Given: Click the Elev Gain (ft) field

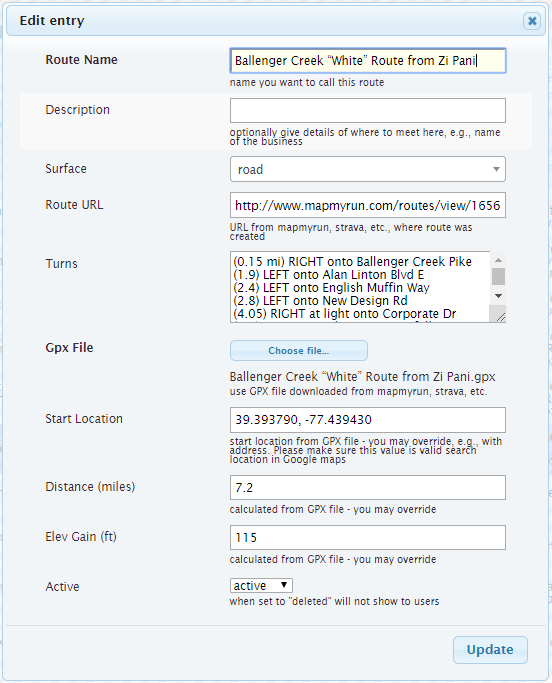Looking at the screenshot, I should point(368,538).
